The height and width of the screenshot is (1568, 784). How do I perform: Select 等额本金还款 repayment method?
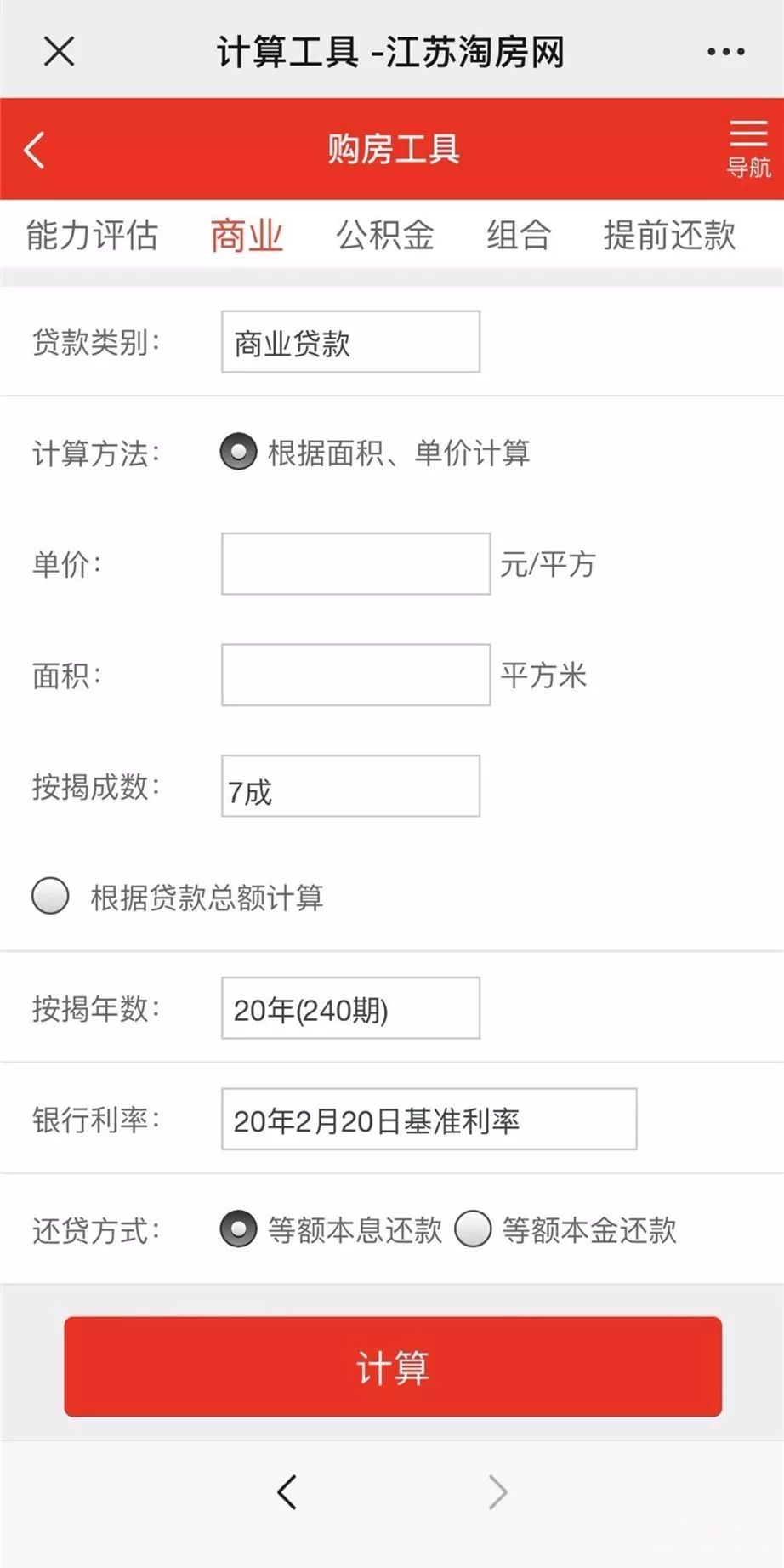(474, 1229)
